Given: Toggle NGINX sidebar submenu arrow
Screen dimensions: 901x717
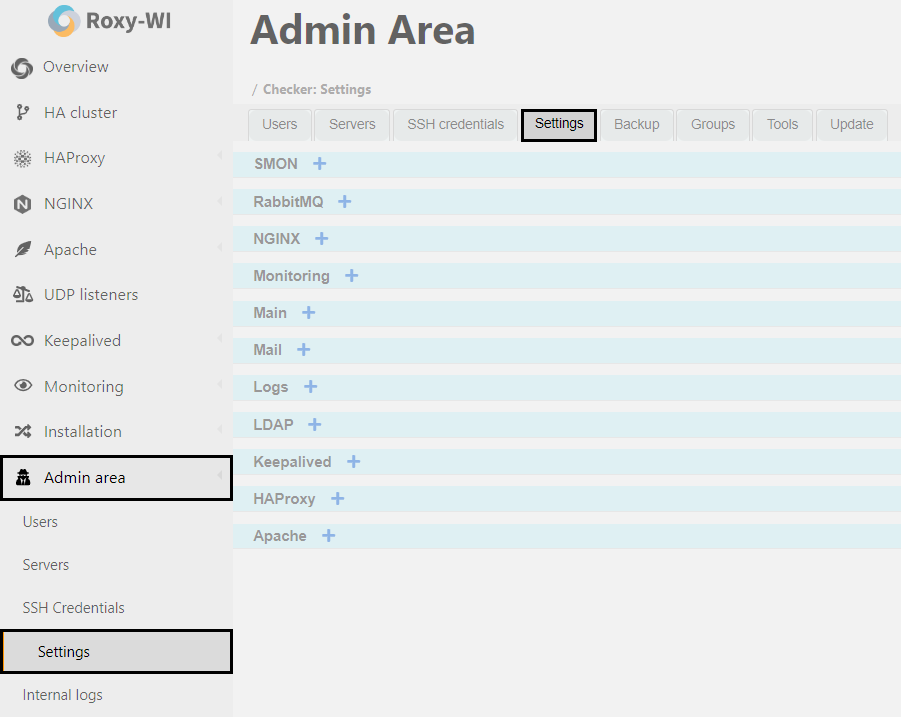Looking at the screenshot, I should (220, 201).
